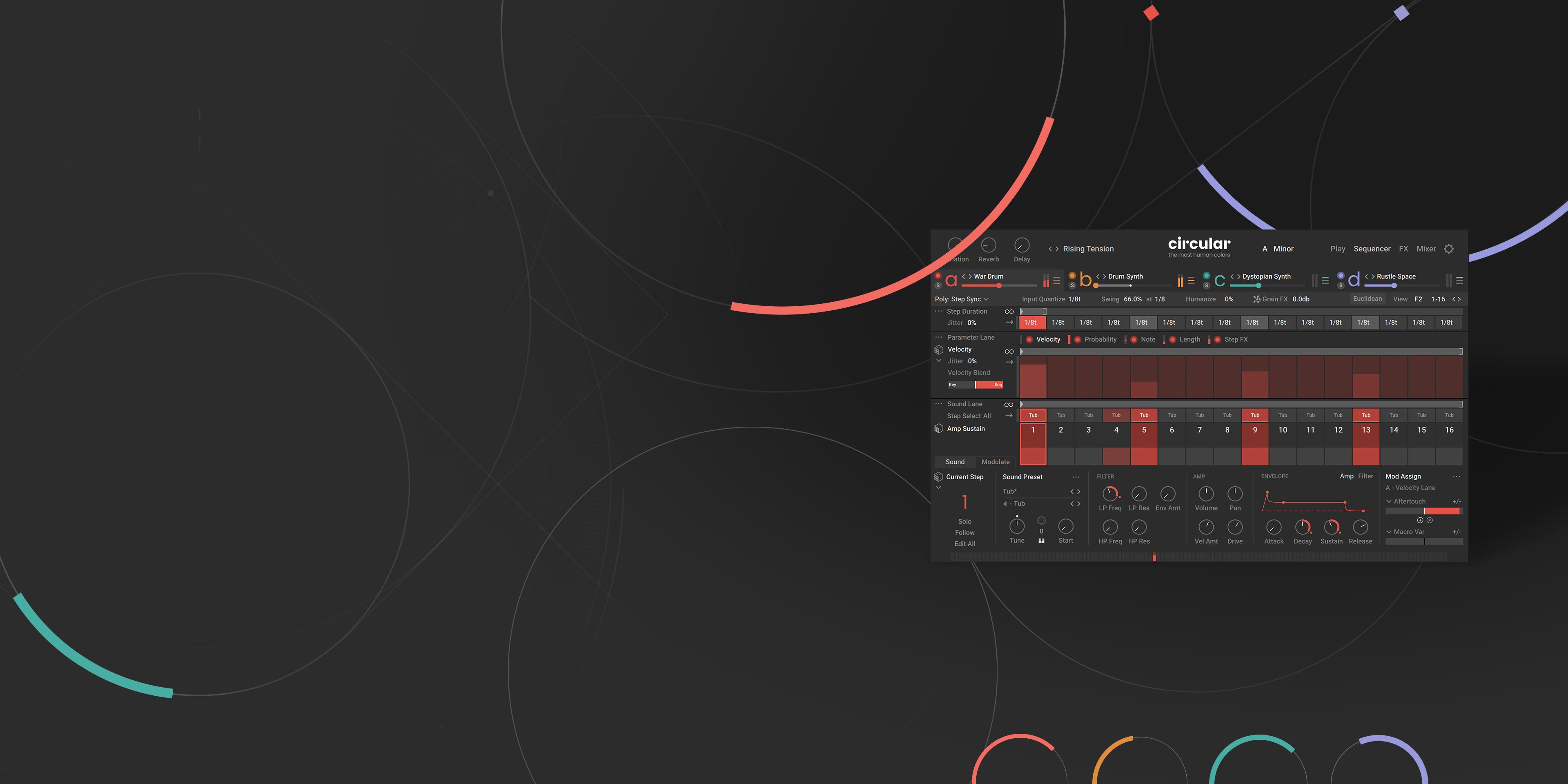This screenshot has width=1568, height=784.
Task: Expand the chevron below Current Step
Action: tap(939, 488)
